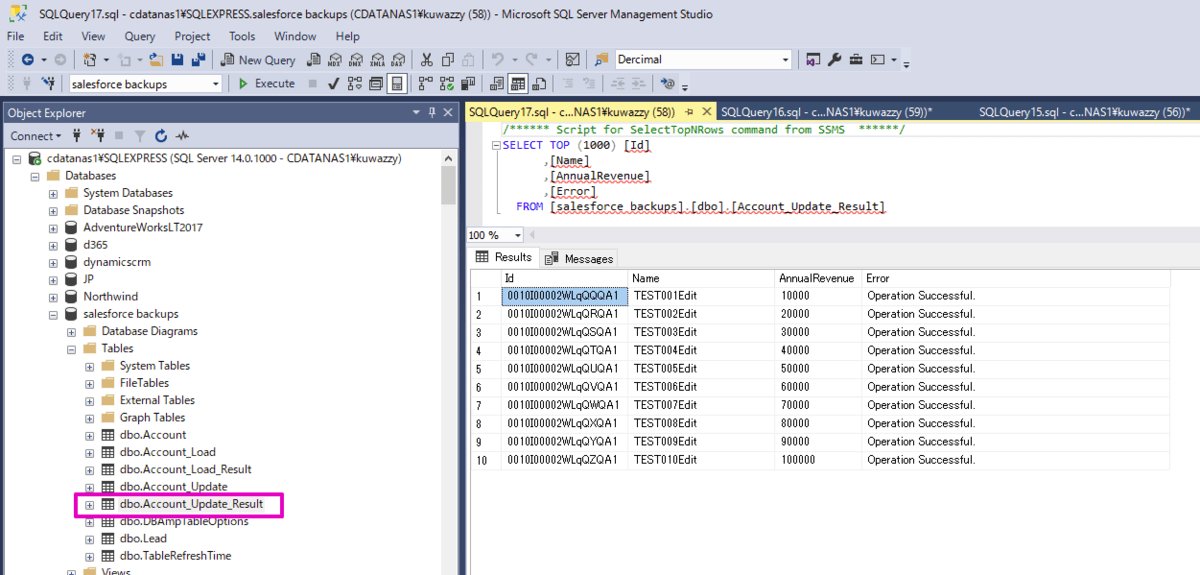Toggle Include Actual Execution Plan
The height and width of the screenshot is (575, 1200).
click(426, 84)
